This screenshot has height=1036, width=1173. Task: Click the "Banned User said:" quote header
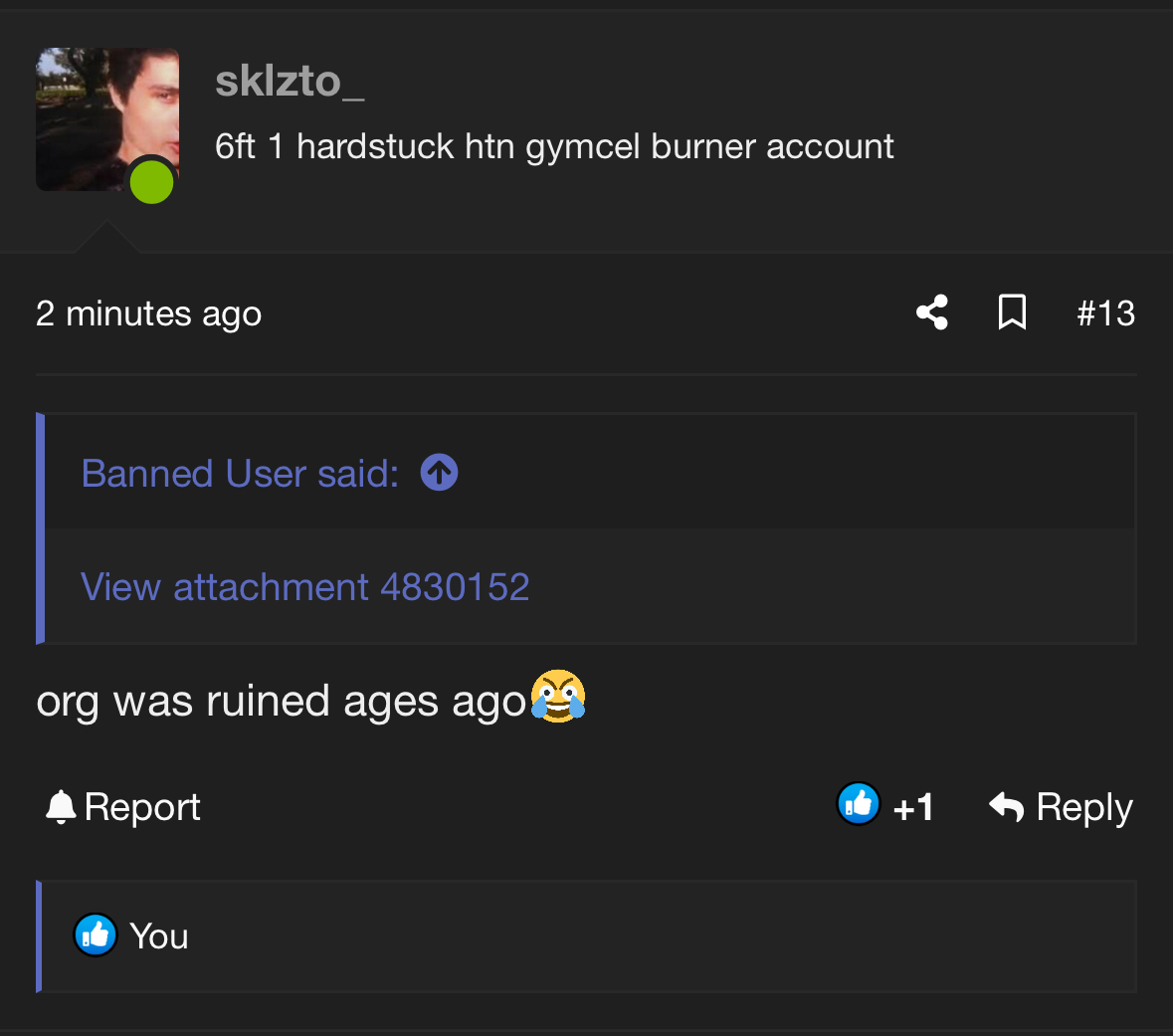point(240,474)
